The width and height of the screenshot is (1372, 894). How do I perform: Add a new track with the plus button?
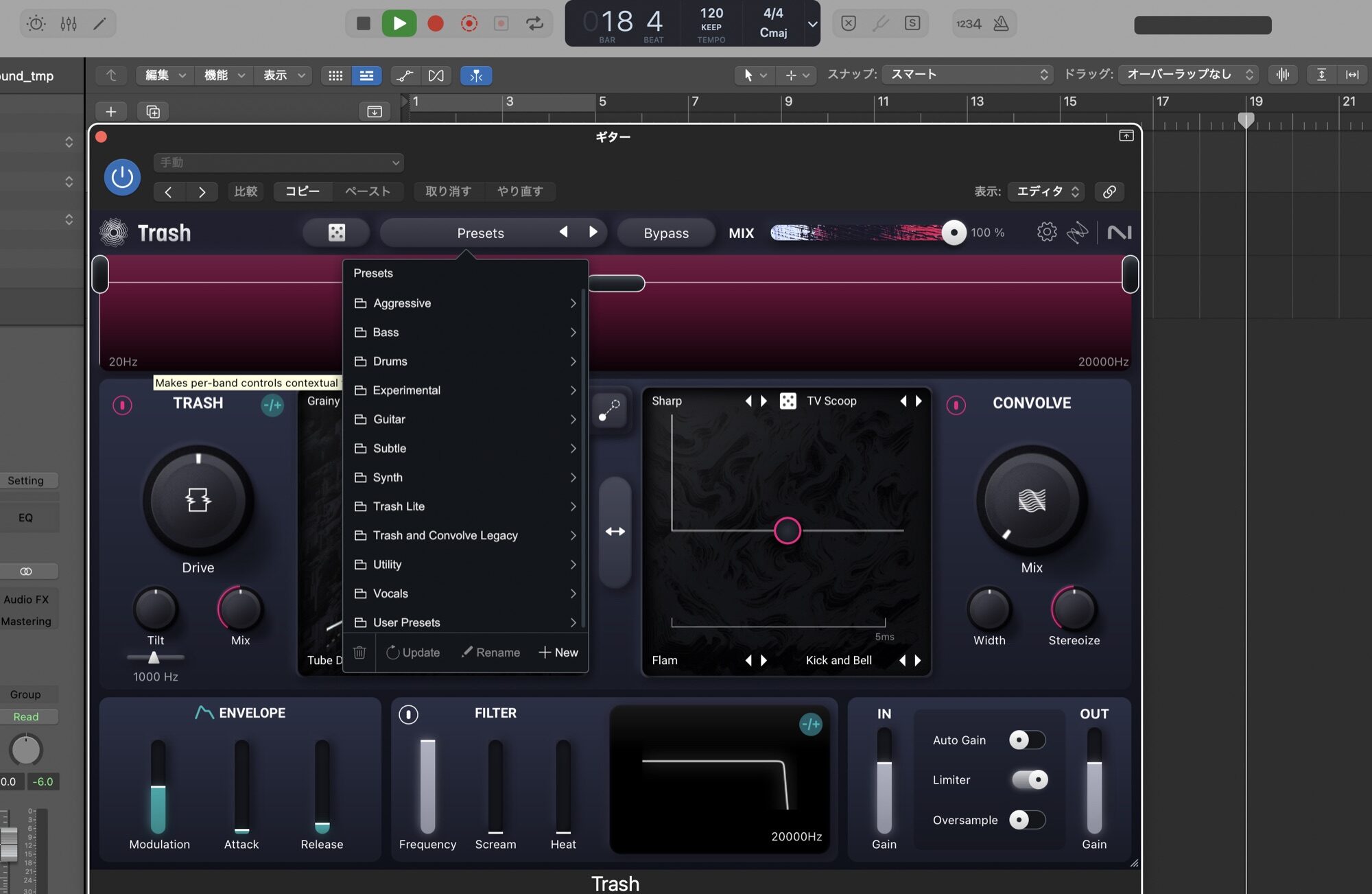(x=111, y=111)
